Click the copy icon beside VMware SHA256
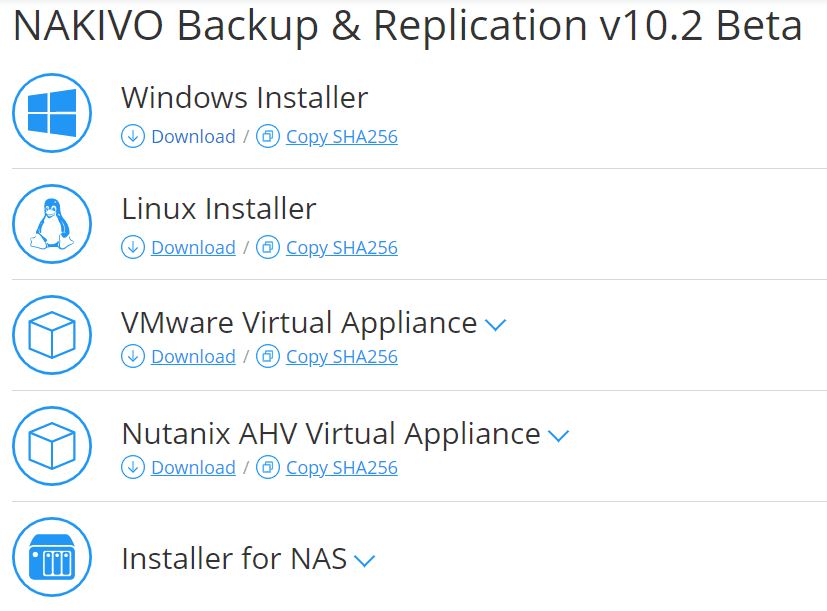Screen dimensions: 827x611 pos(268,357)
